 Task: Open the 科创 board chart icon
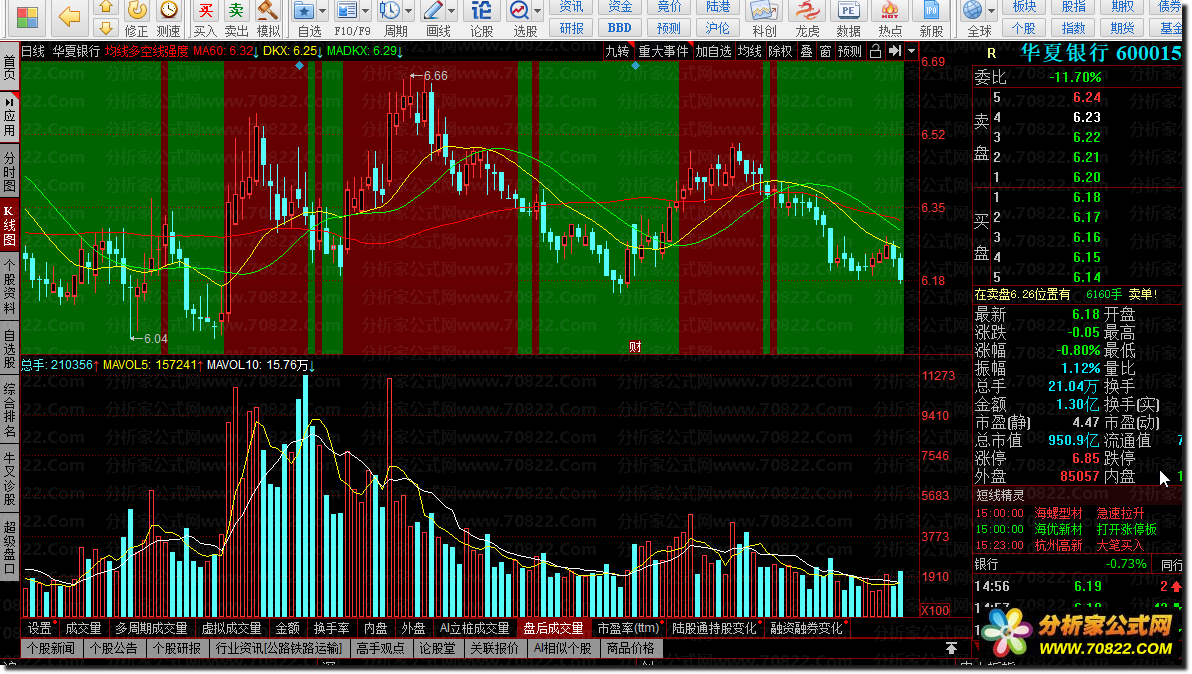(764, 18)
